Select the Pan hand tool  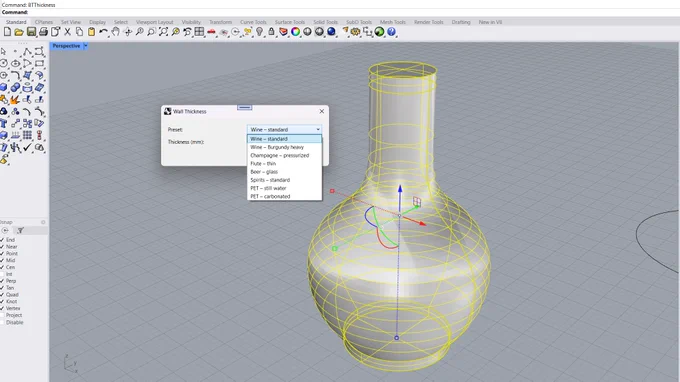point(115,32)
